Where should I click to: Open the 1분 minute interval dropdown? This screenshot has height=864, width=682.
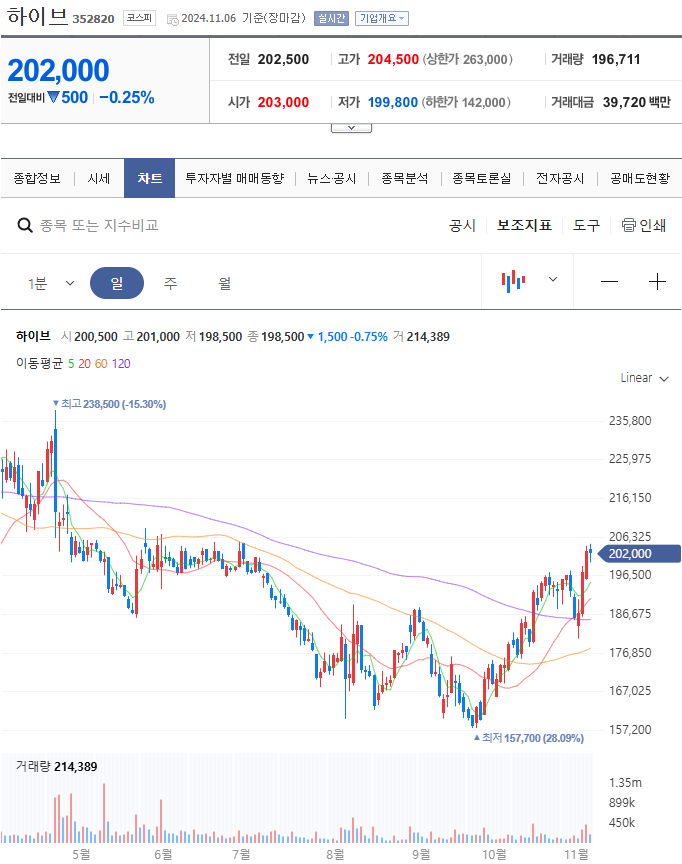tap(51, 283)
